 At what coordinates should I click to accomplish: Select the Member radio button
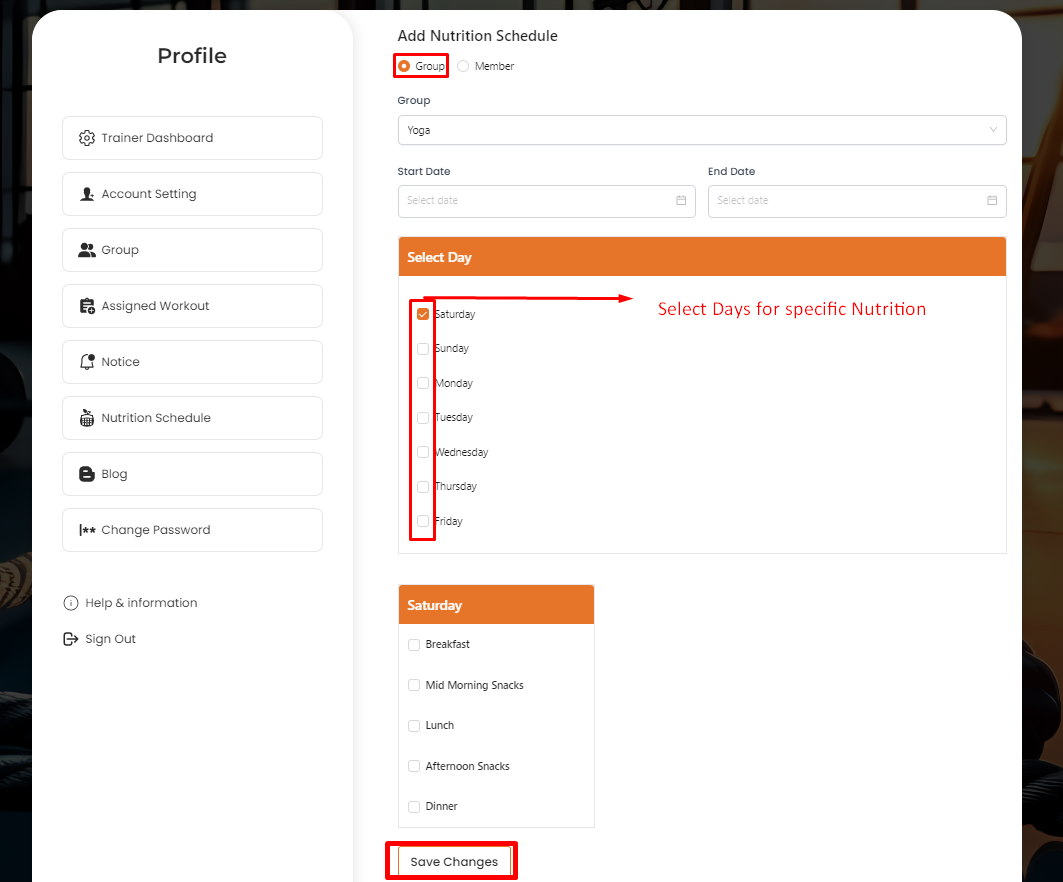(463, 66)
